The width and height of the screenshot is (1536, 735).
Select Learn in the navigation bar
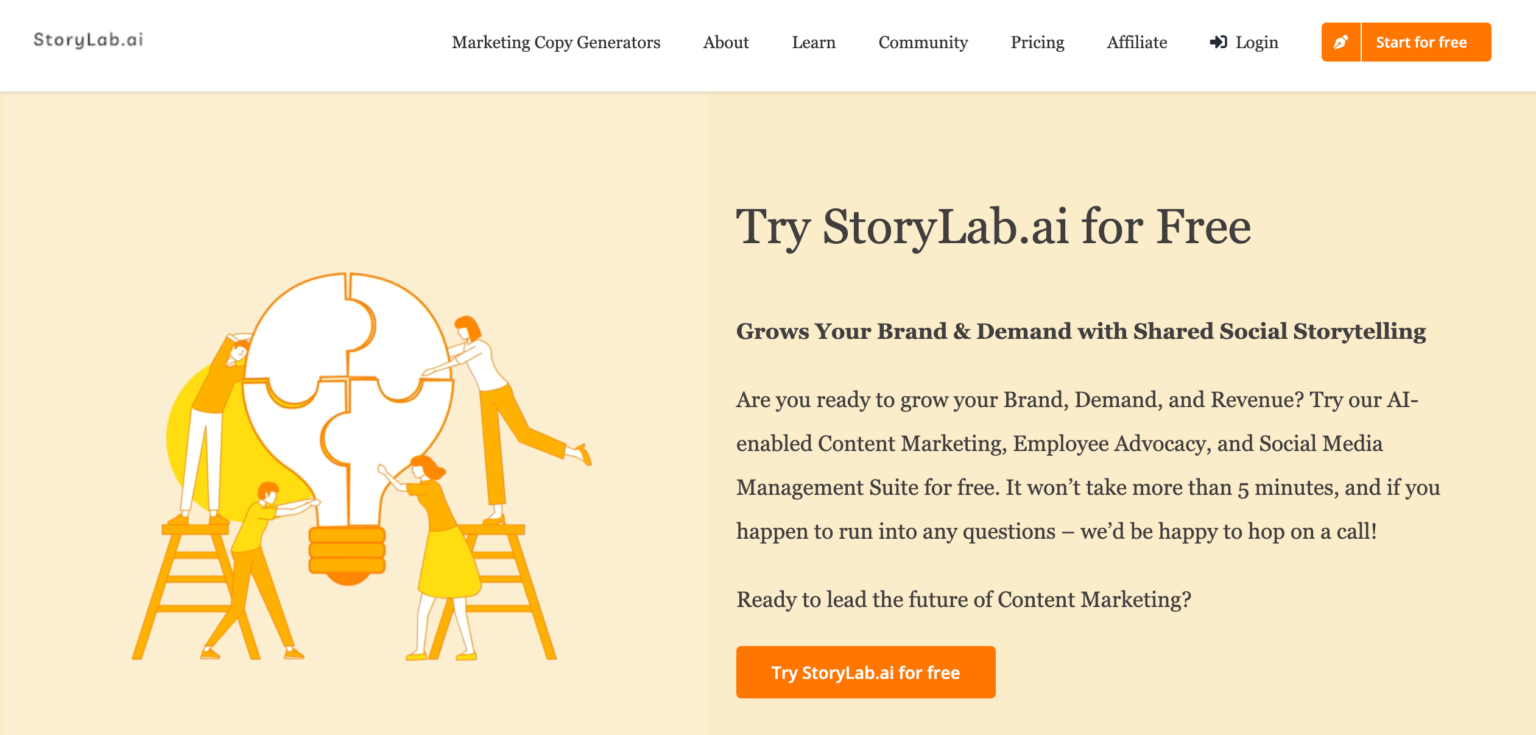[x=814, y=42]
